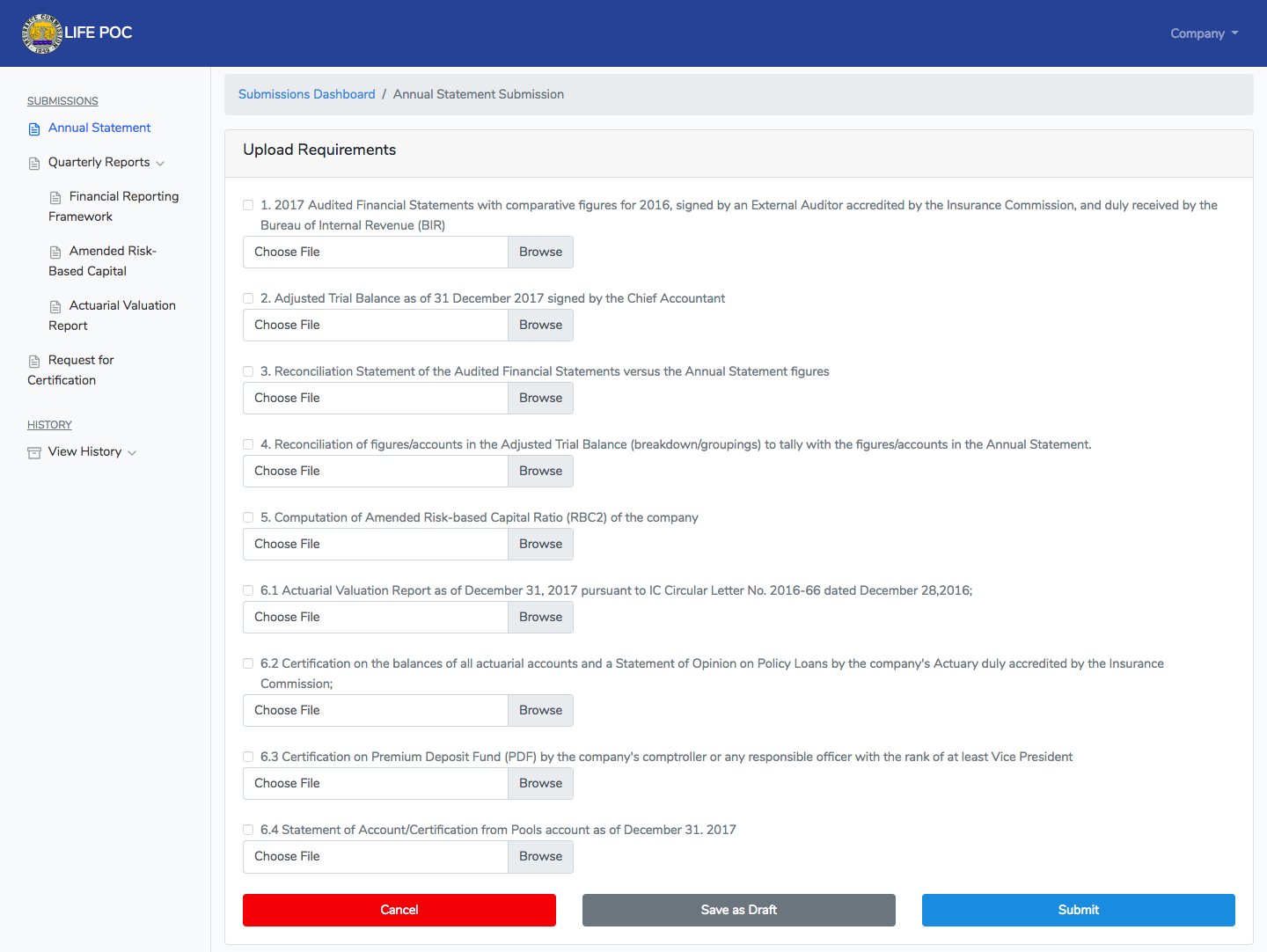Browse file for Audited Financial Statements
Screen dimensions: 1267x952
(x=540, y=252)
